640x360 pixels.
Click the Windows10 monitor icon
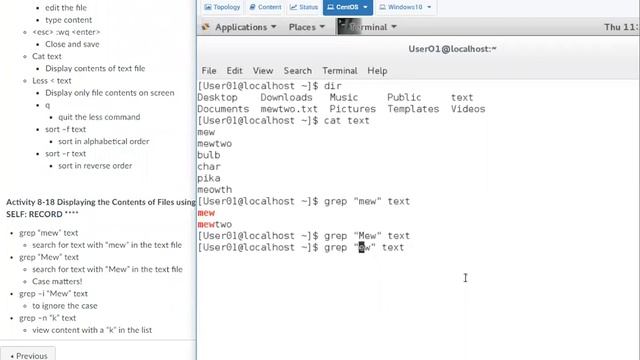coord(382,7)
